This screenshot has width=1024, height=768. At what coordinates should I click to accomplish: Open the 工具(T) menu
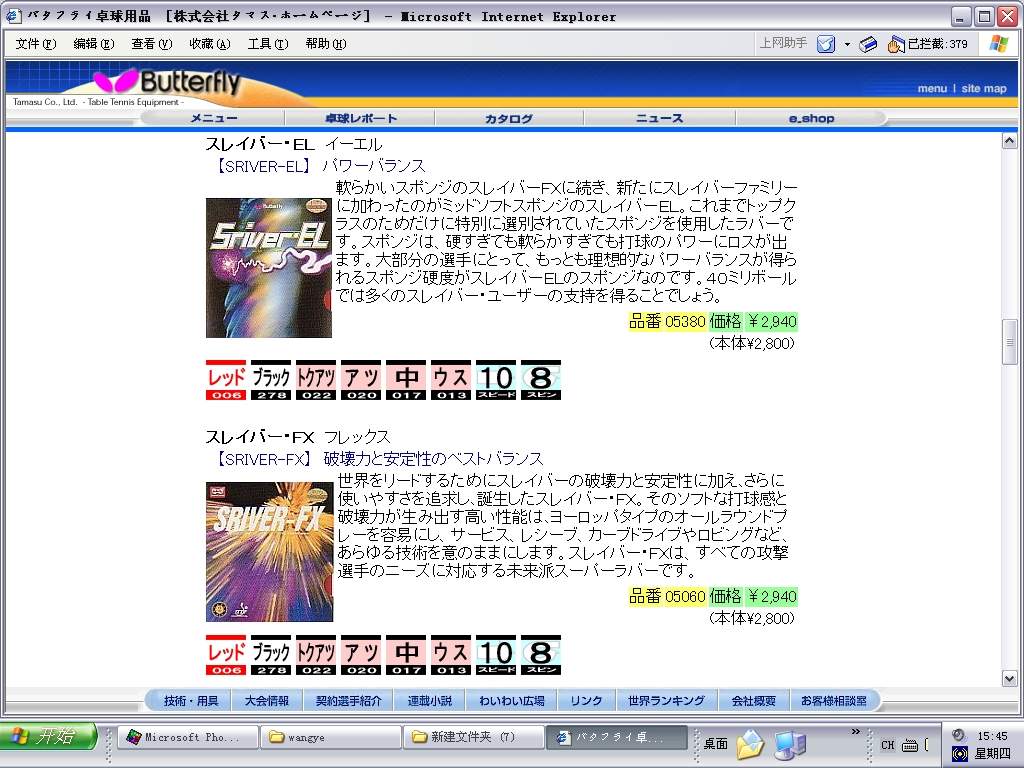click(x=268, y=44)
